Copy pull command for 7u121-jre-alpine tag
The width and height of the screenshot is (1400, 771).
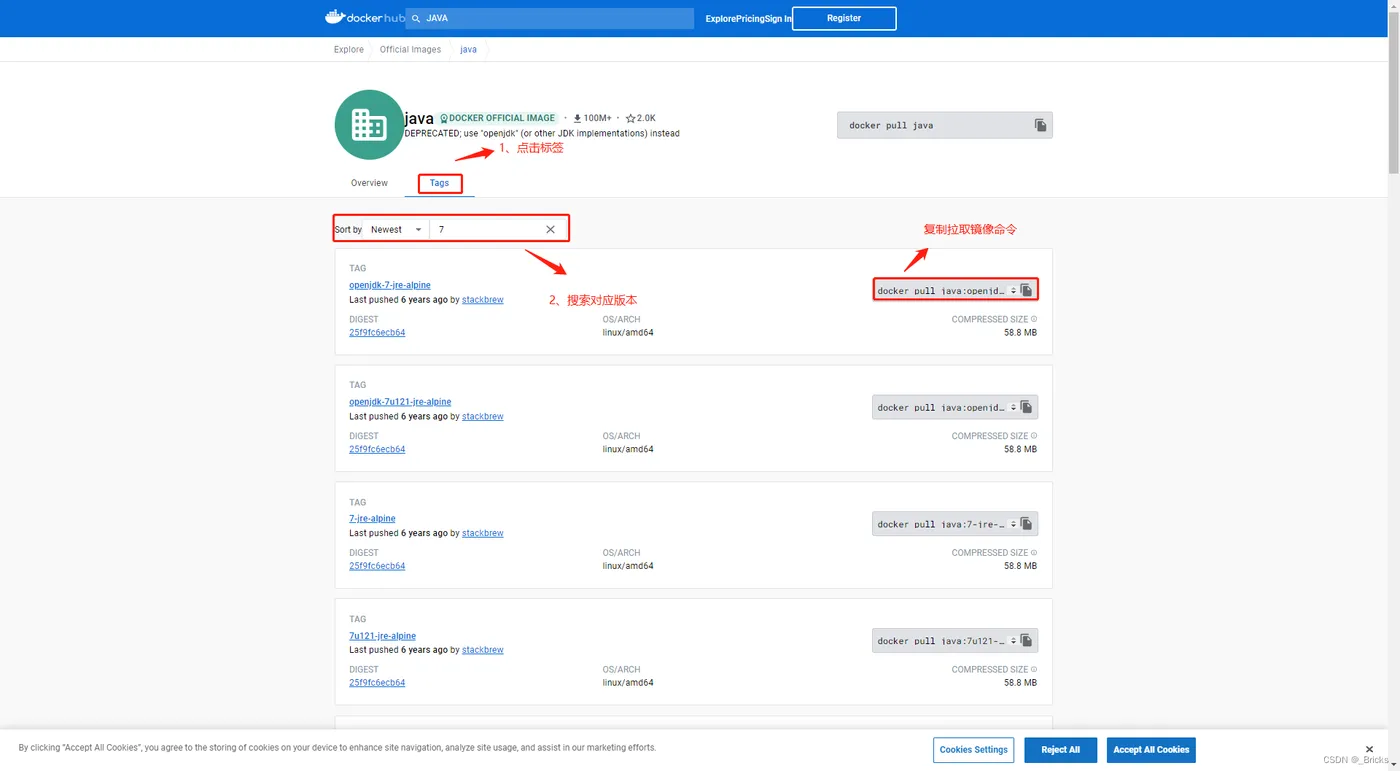[1026, 641]
